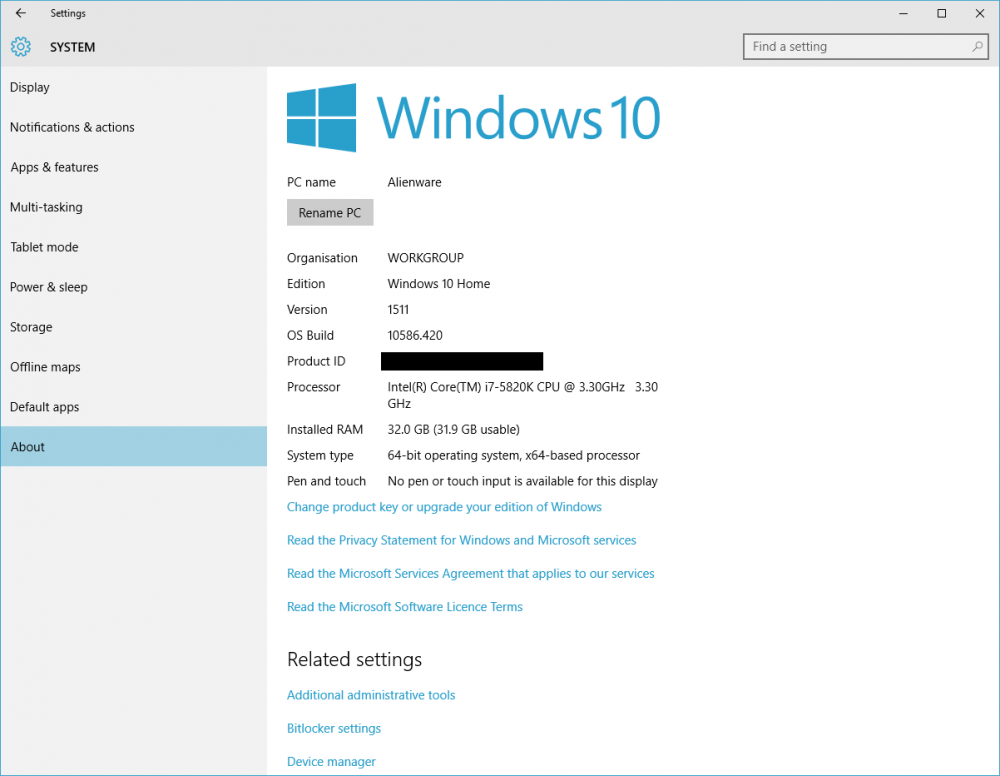The width and height of the screenshot is (1000, 776).
Task: Close the Settings window
Action: pyautogui.click(x=980, y=13)
